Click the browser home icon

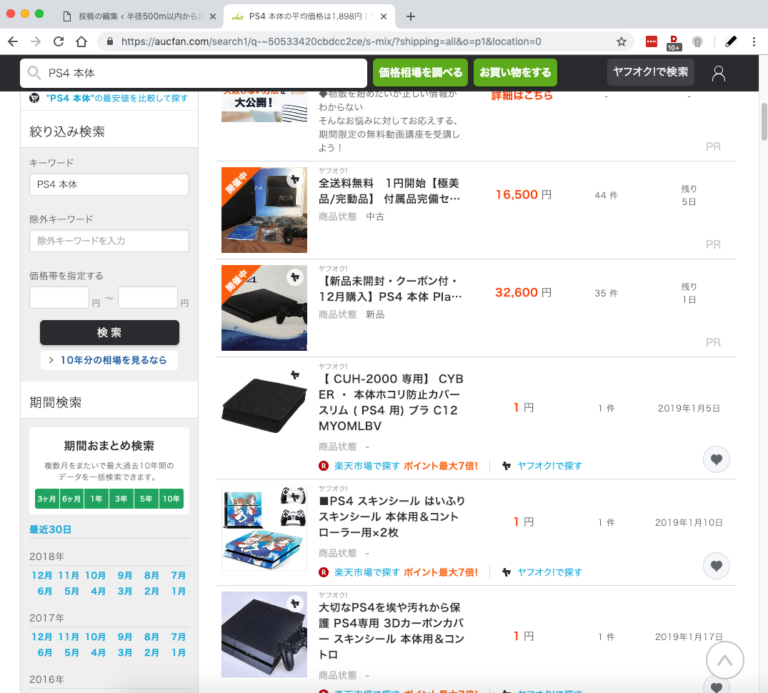pos(81,41)
